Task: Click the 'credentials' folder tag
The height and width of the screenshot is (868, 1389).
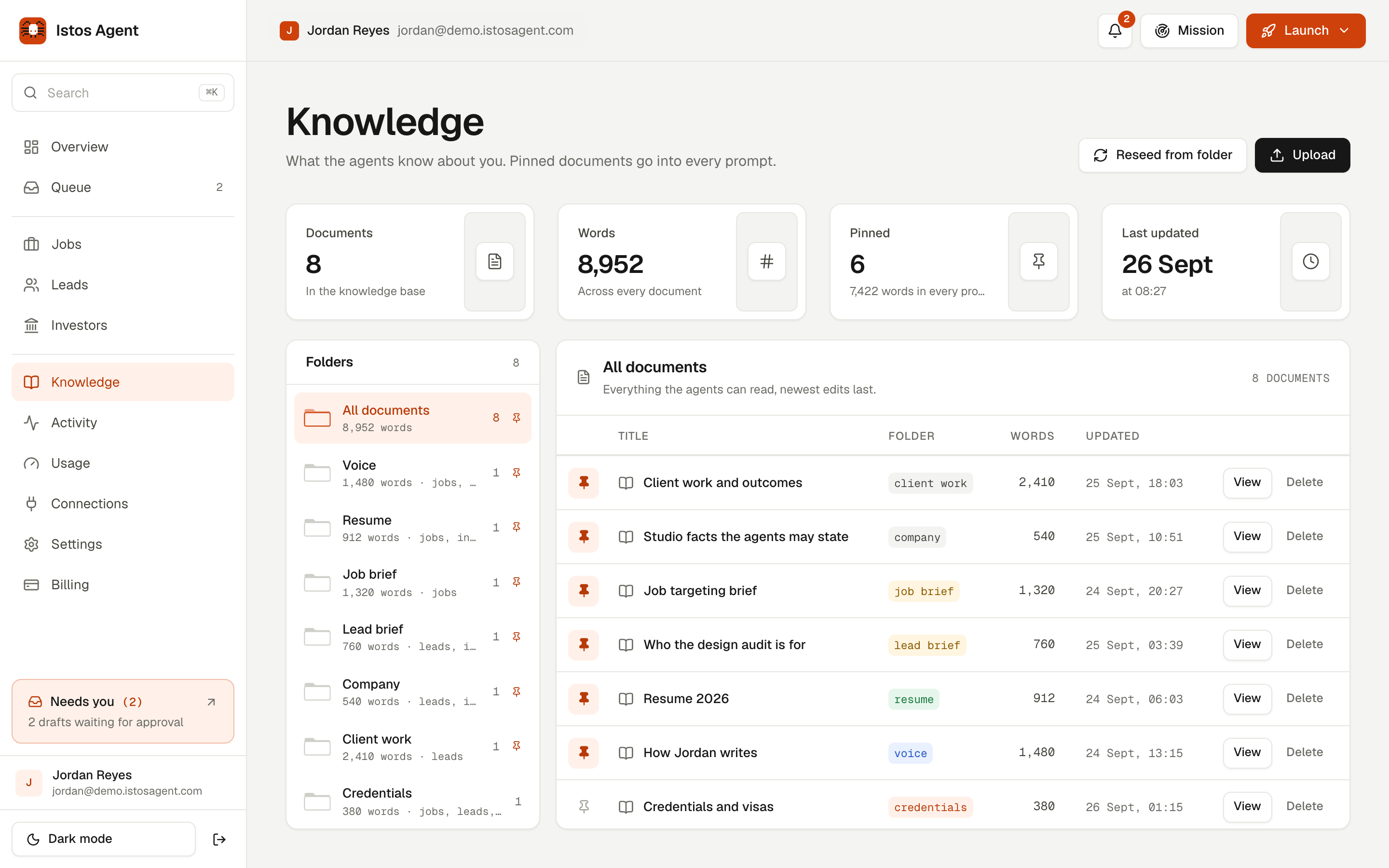Action: click(x=930, y=807)
